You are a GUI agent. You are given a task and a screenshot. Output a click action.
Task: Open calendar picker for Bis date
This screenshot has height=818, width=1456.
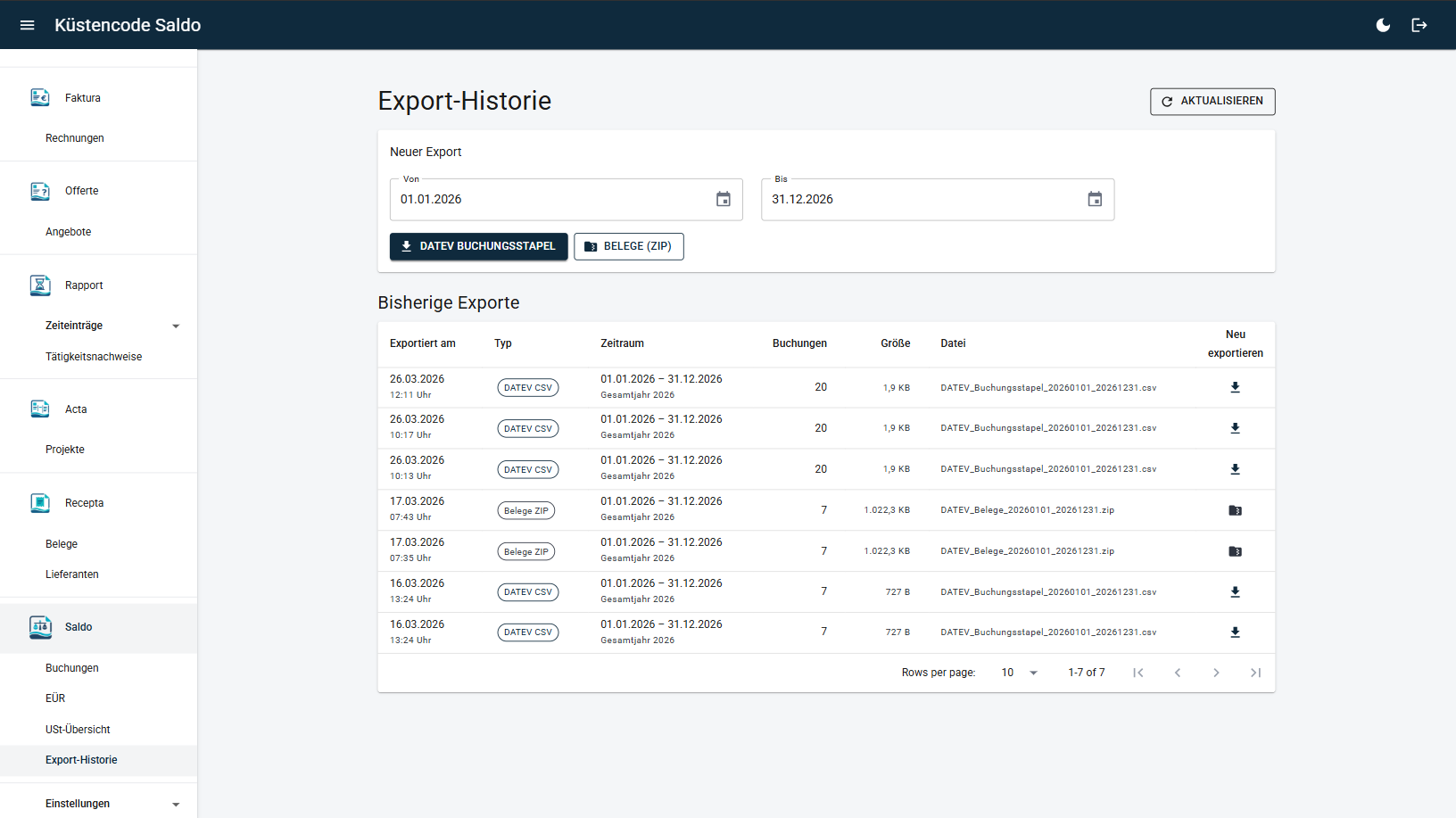point(1095,199)
